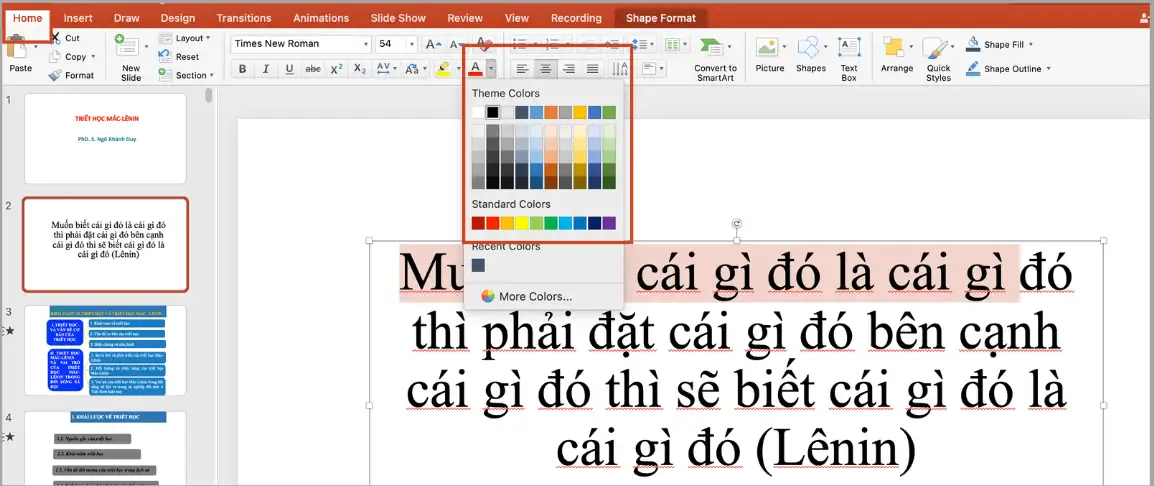Select the Format painter brush

(x=55, y=75)
